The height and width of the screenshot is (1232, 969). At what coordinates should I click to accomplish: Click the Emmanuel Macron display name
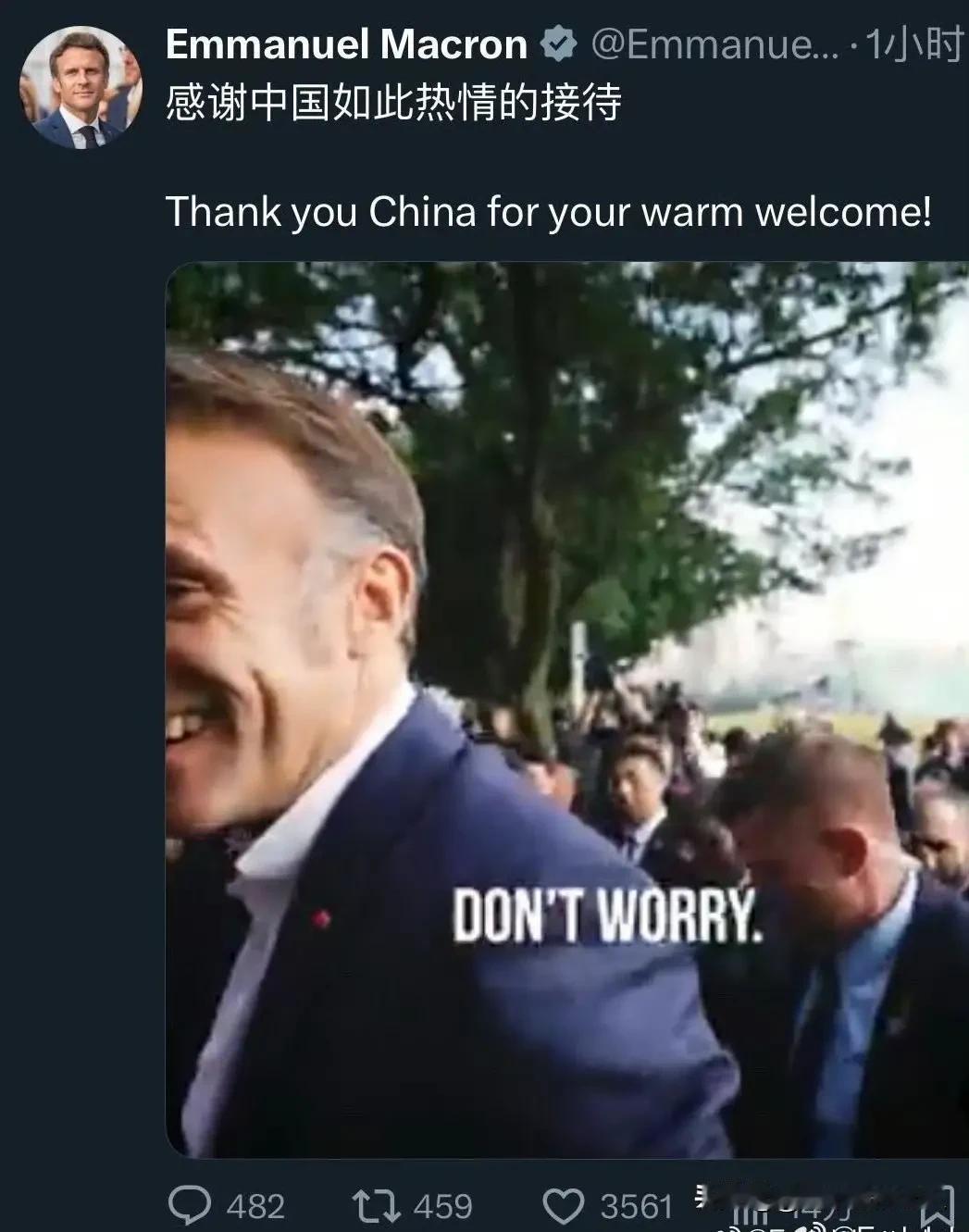346,45
